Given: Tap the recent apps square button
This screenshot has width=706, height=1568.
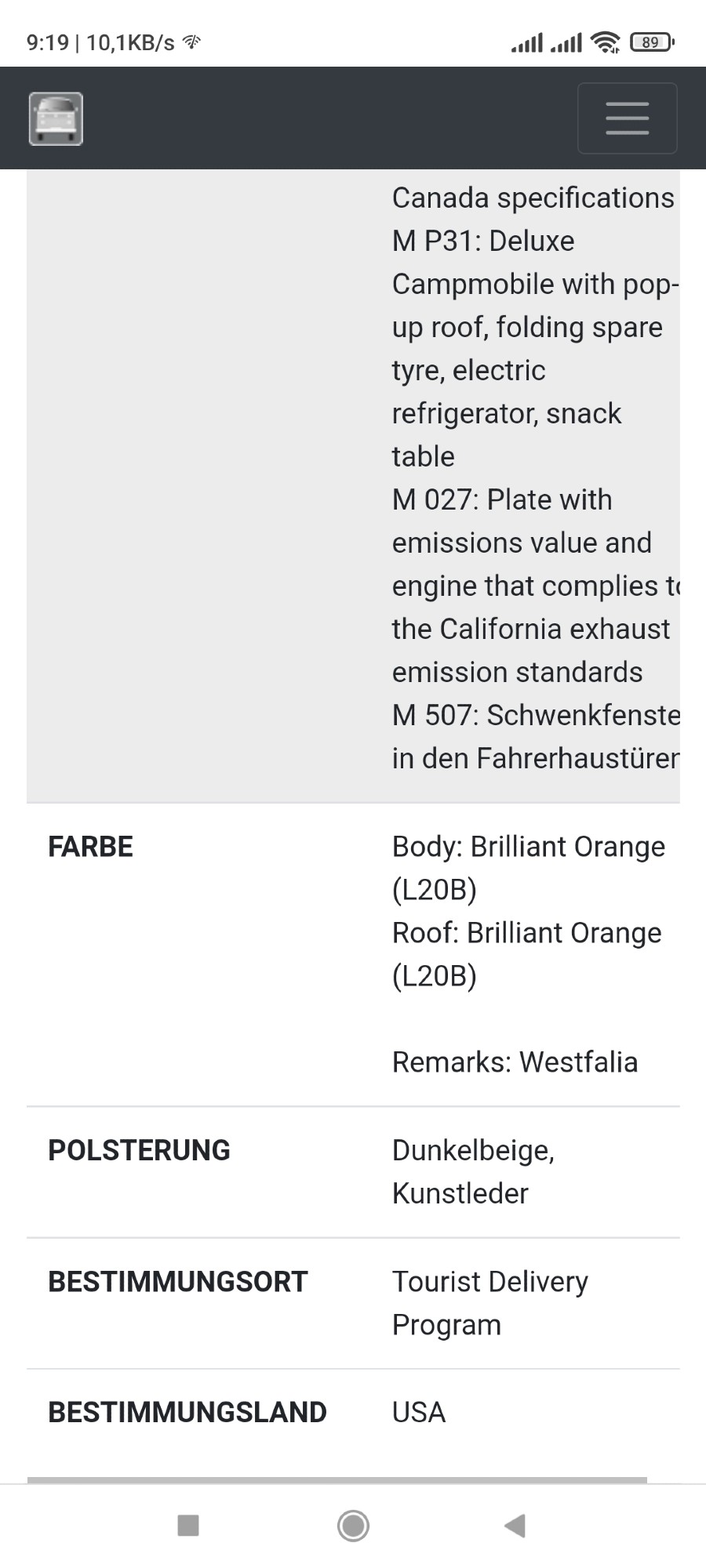Looking at the screenshot, I should point(188,1525).
